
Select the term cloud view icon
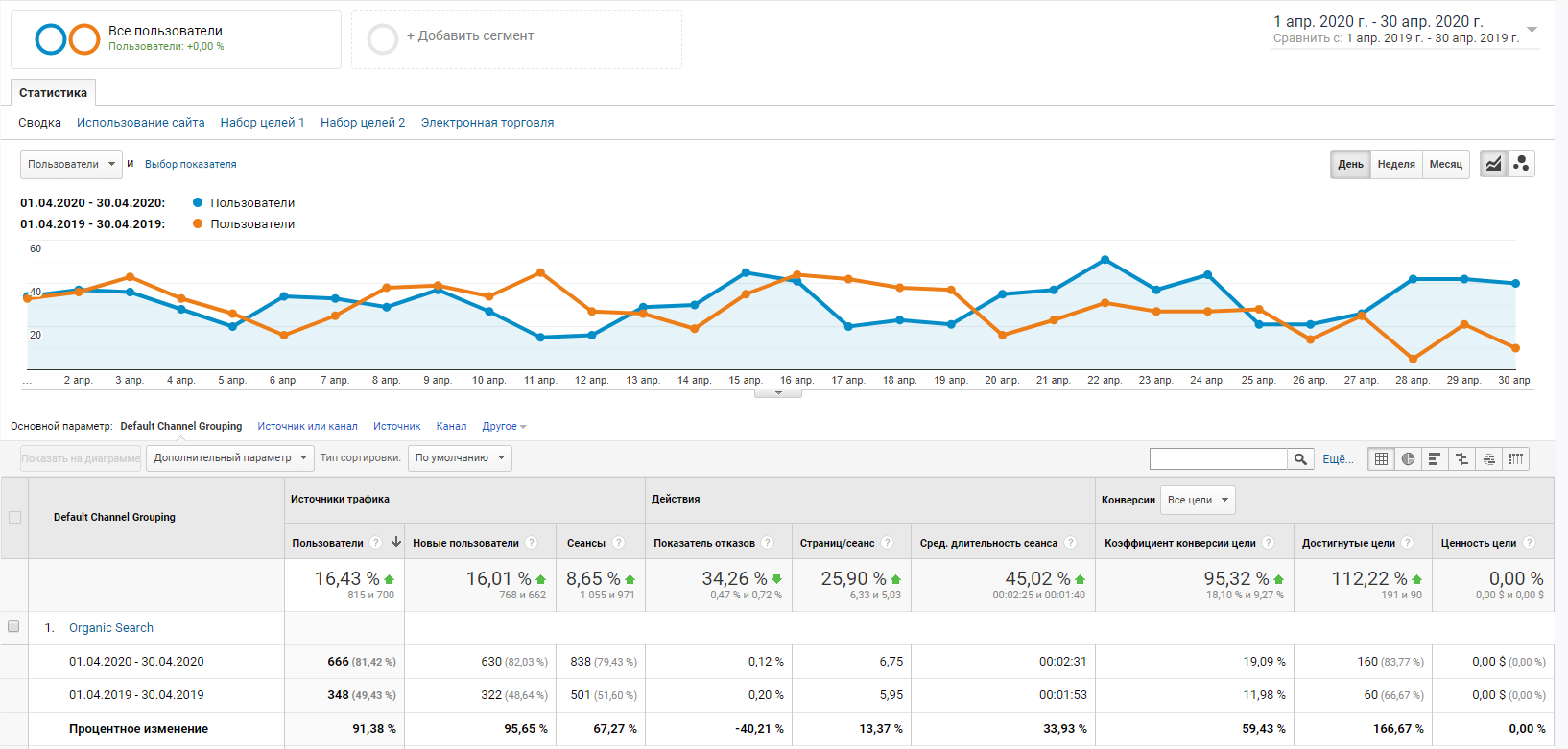tap(1488, 459)
